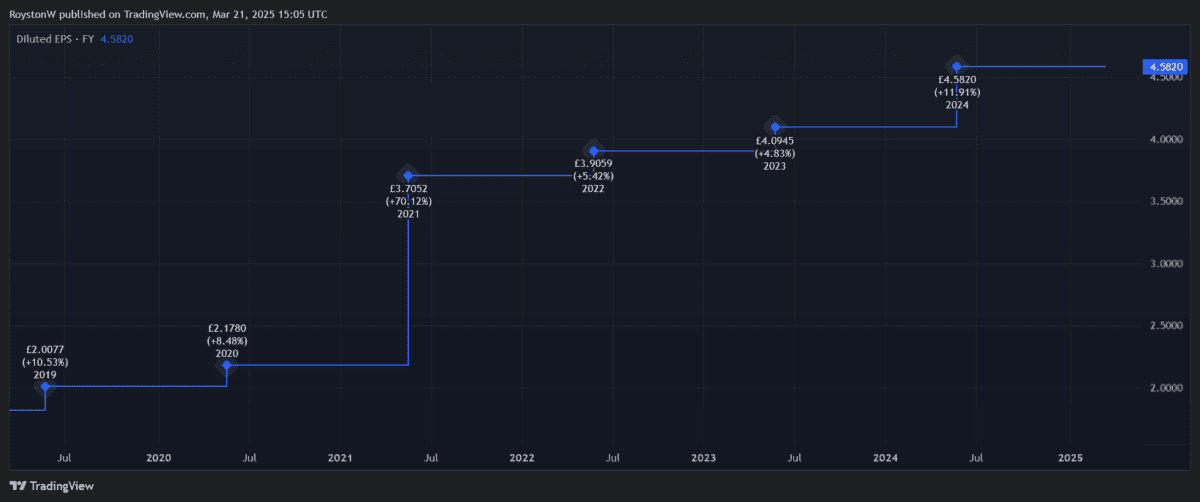This screenshot has width=1200, height=502.
Task: Select the 2022 diamond marker at £3.9059
Action: pos(593,151)
